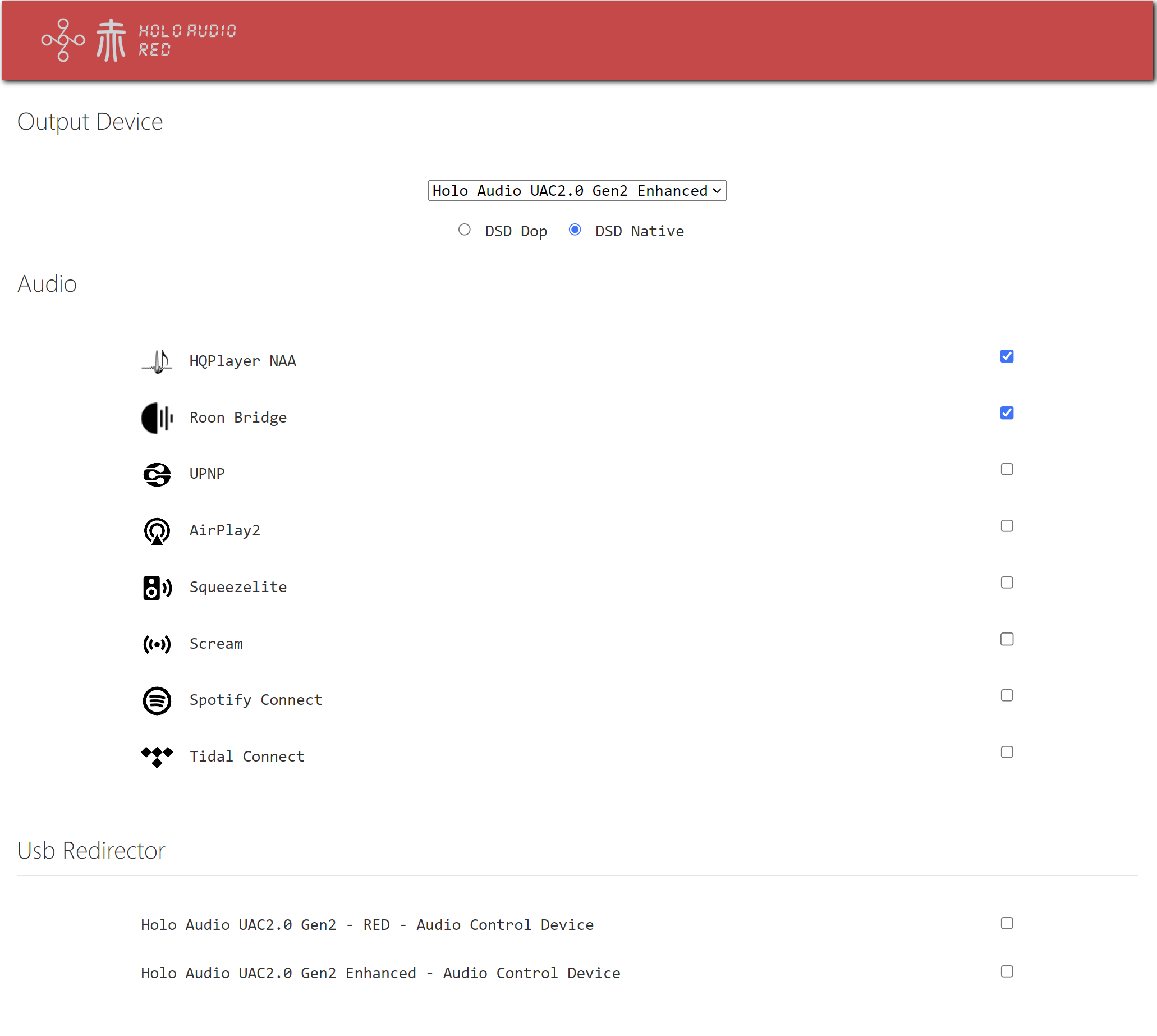Check the Gen2 RED Audio Control Device box
Screen dimensions: 1157x1036
1006,923
